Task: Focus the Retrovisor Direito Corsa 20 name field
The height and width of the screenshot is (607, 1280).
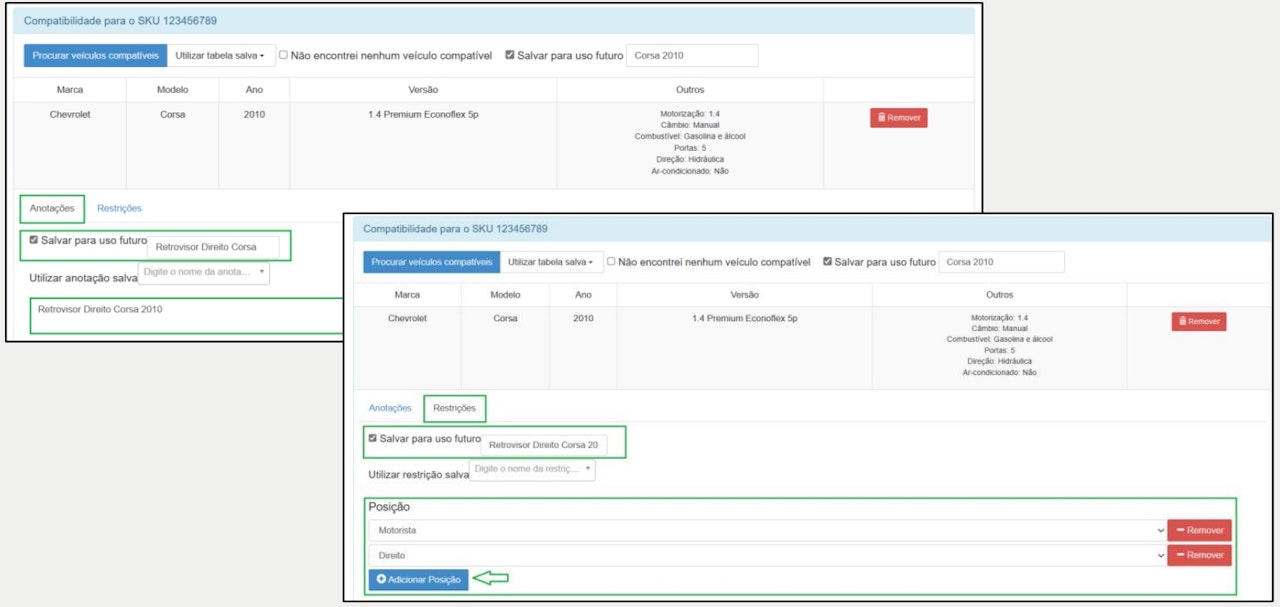Action: click(543, 445)
